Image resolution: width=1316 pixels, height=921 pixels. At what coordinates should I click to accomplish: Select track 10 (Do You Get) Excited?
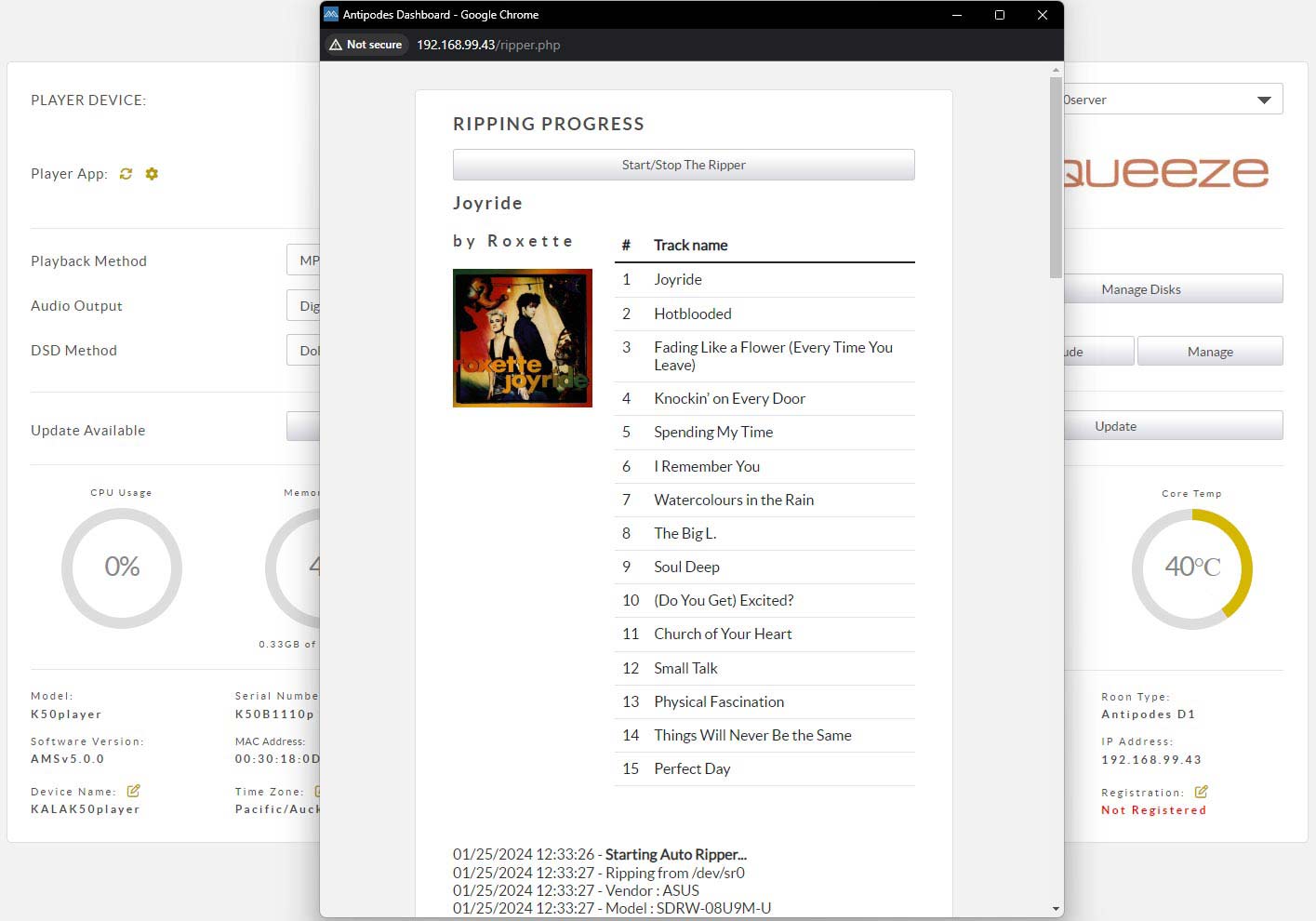[764, 601]
